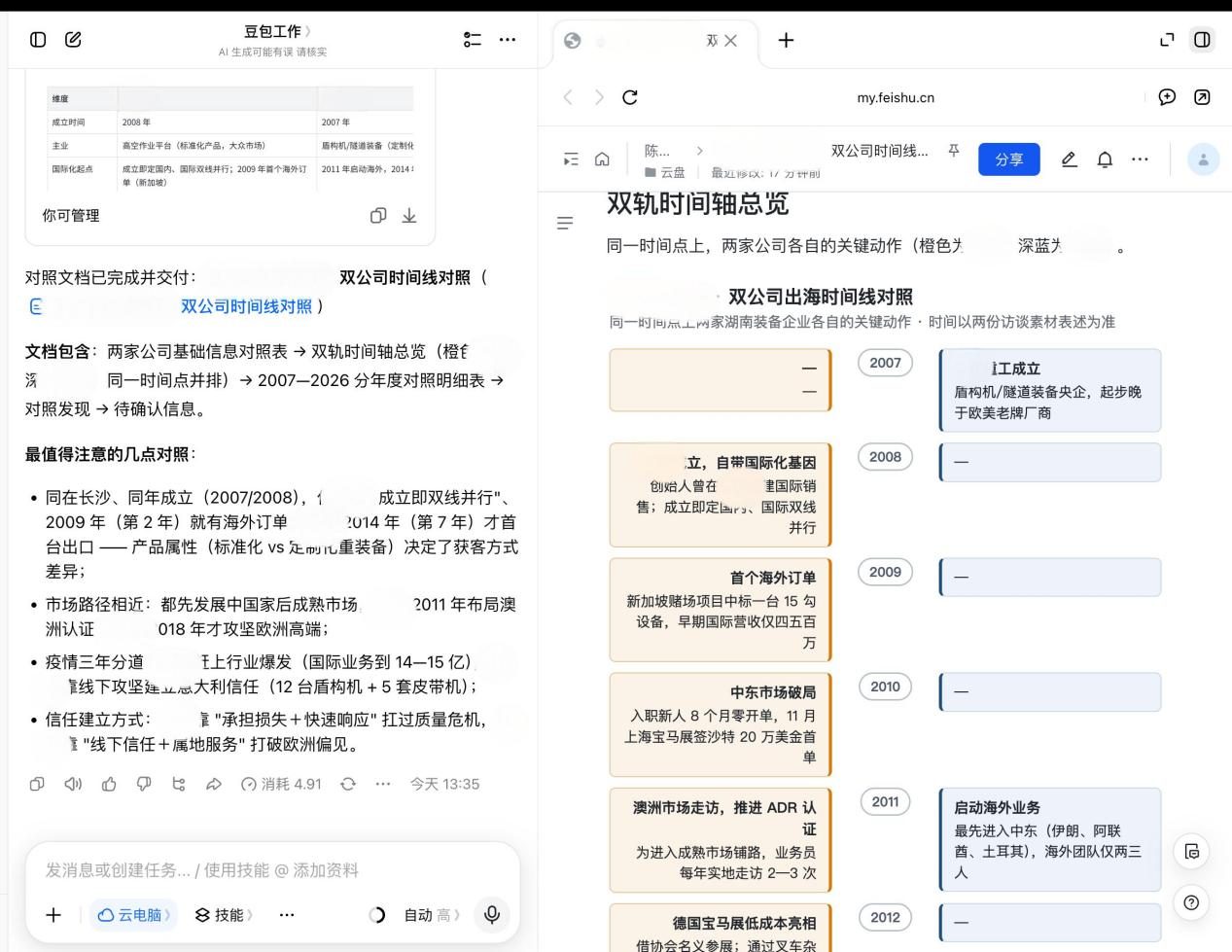Copy the assistant reply
The height and width of the screenshot is (952, 1232).
(x=37, y=784)
